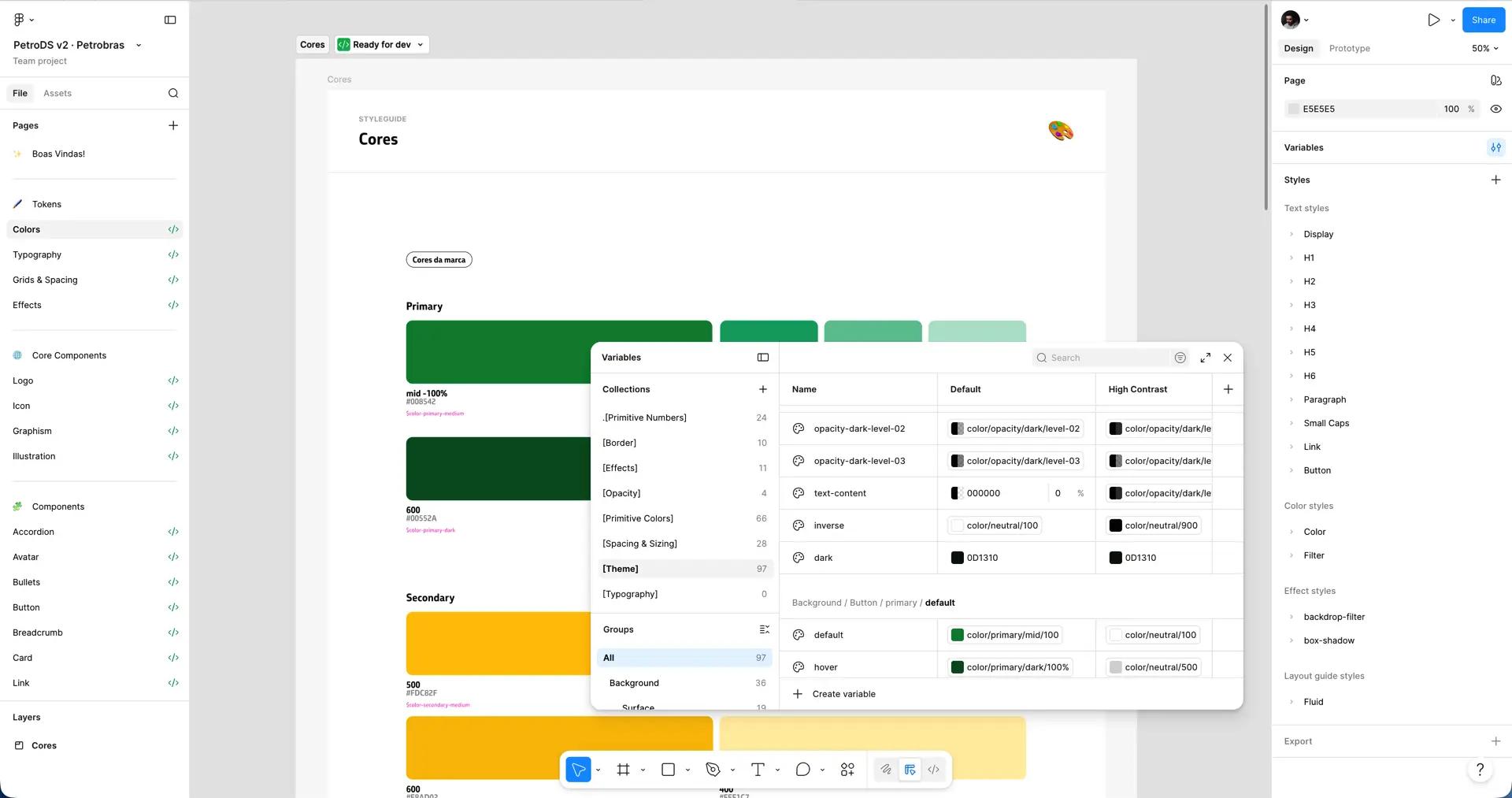Open variables via Variables row icon
Screen dimensions: 1512x798
1495,147
